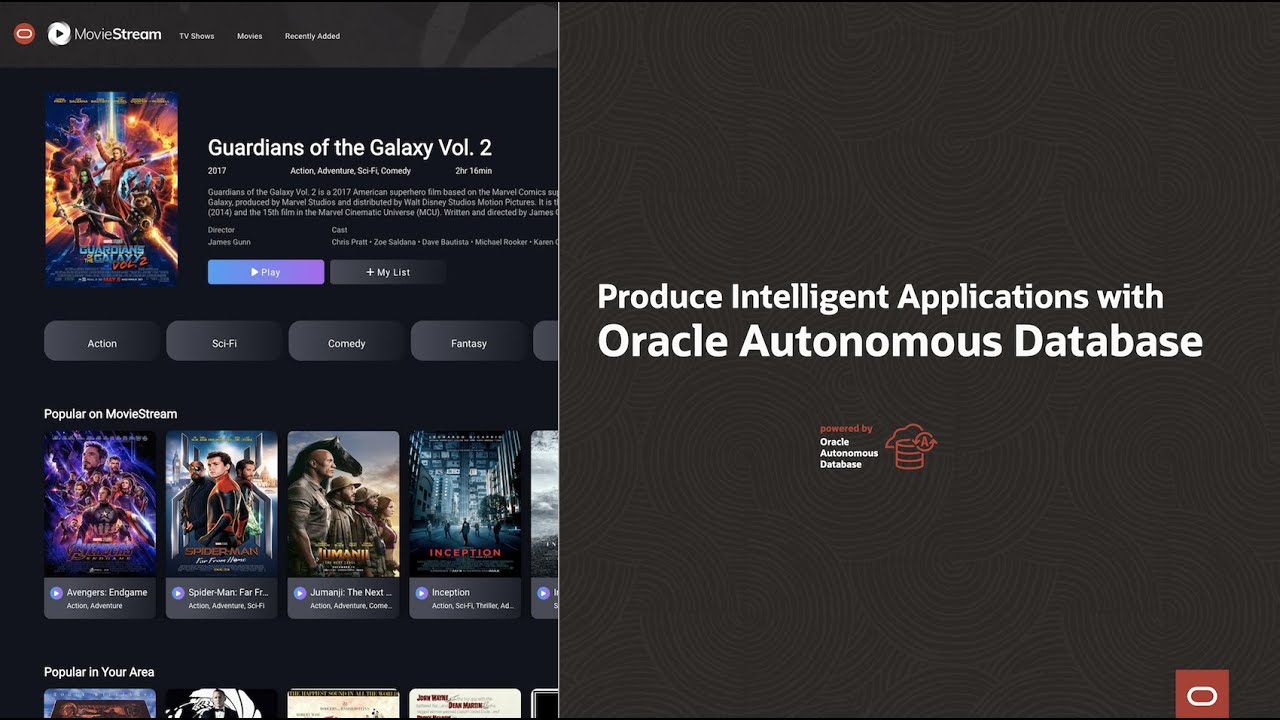Screen dimensions: 1280x720
Task: Click the James Gunn director name
Action: (229, 242)
